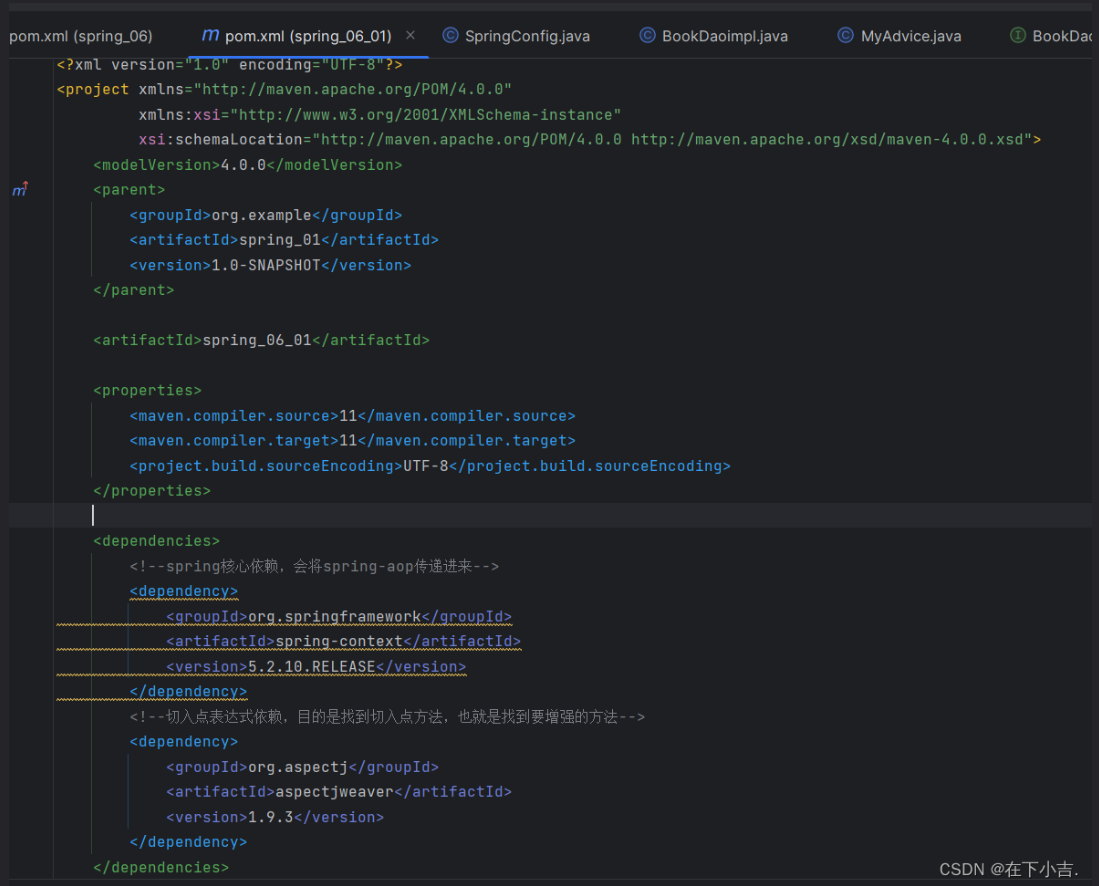The image size is (1099, 886).
Task: Click Maven parent gutter icon beside <parent>
Action: pyautogui.click(x=20, y=189)
